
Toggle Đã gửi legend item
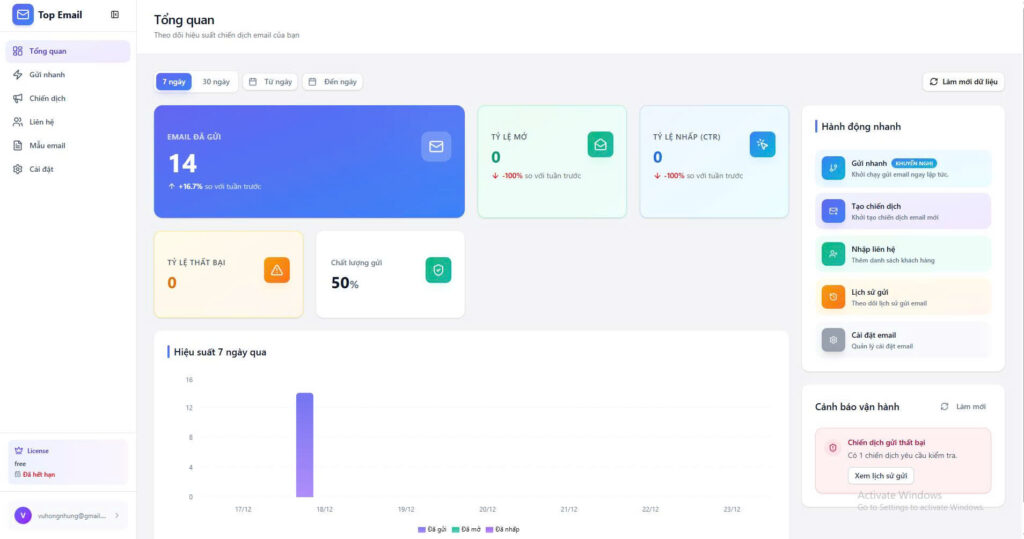(432, 529)
